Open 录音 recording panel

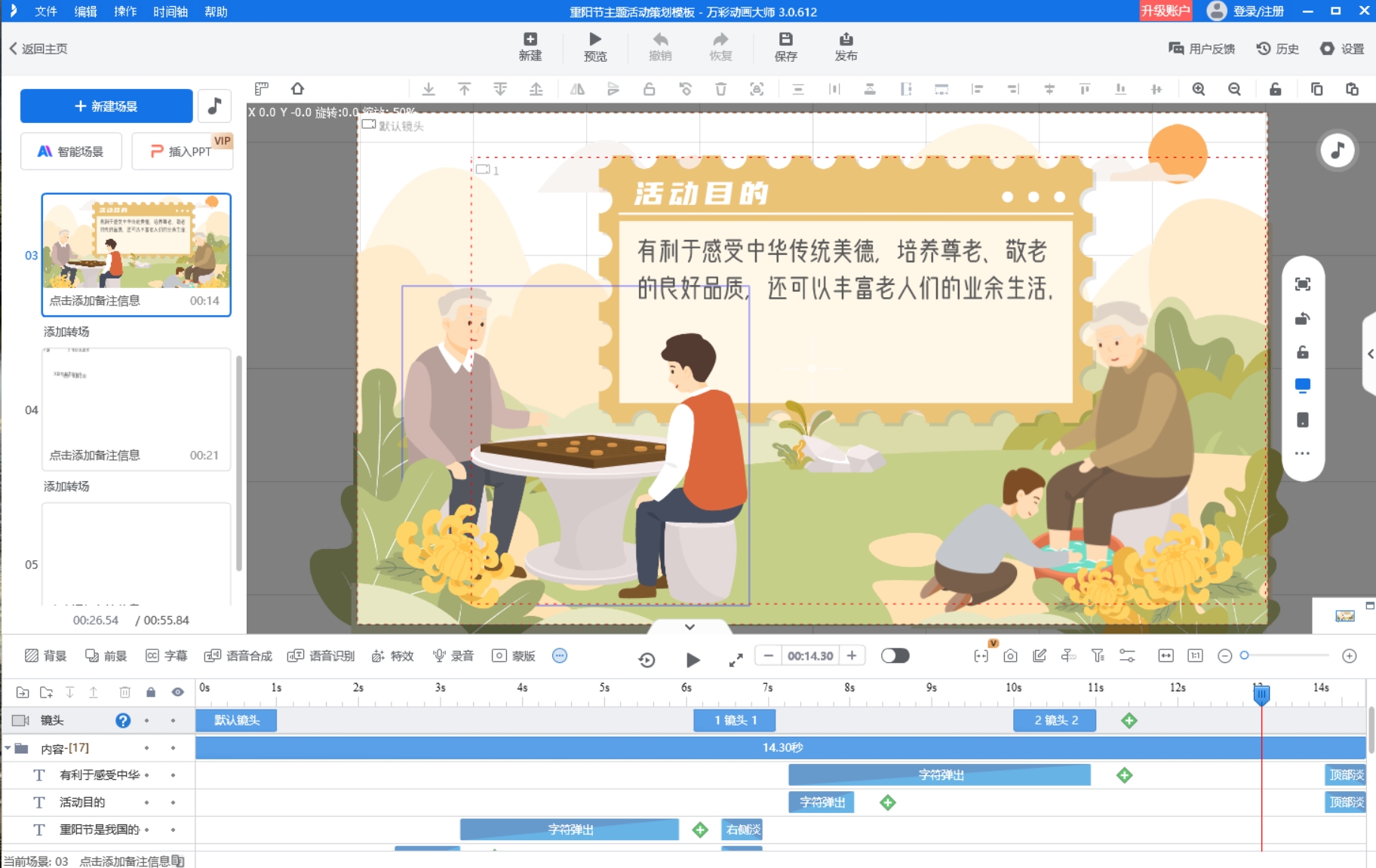coord(453,656)
